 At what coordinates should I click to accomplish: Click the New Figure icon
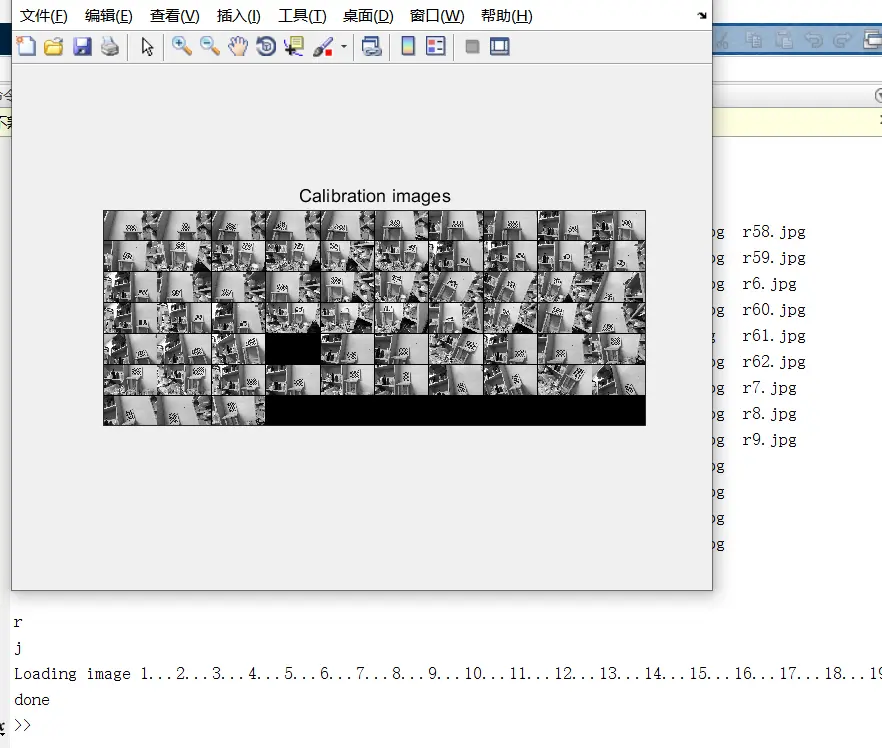pyautogui.click(x=26, y=46)
